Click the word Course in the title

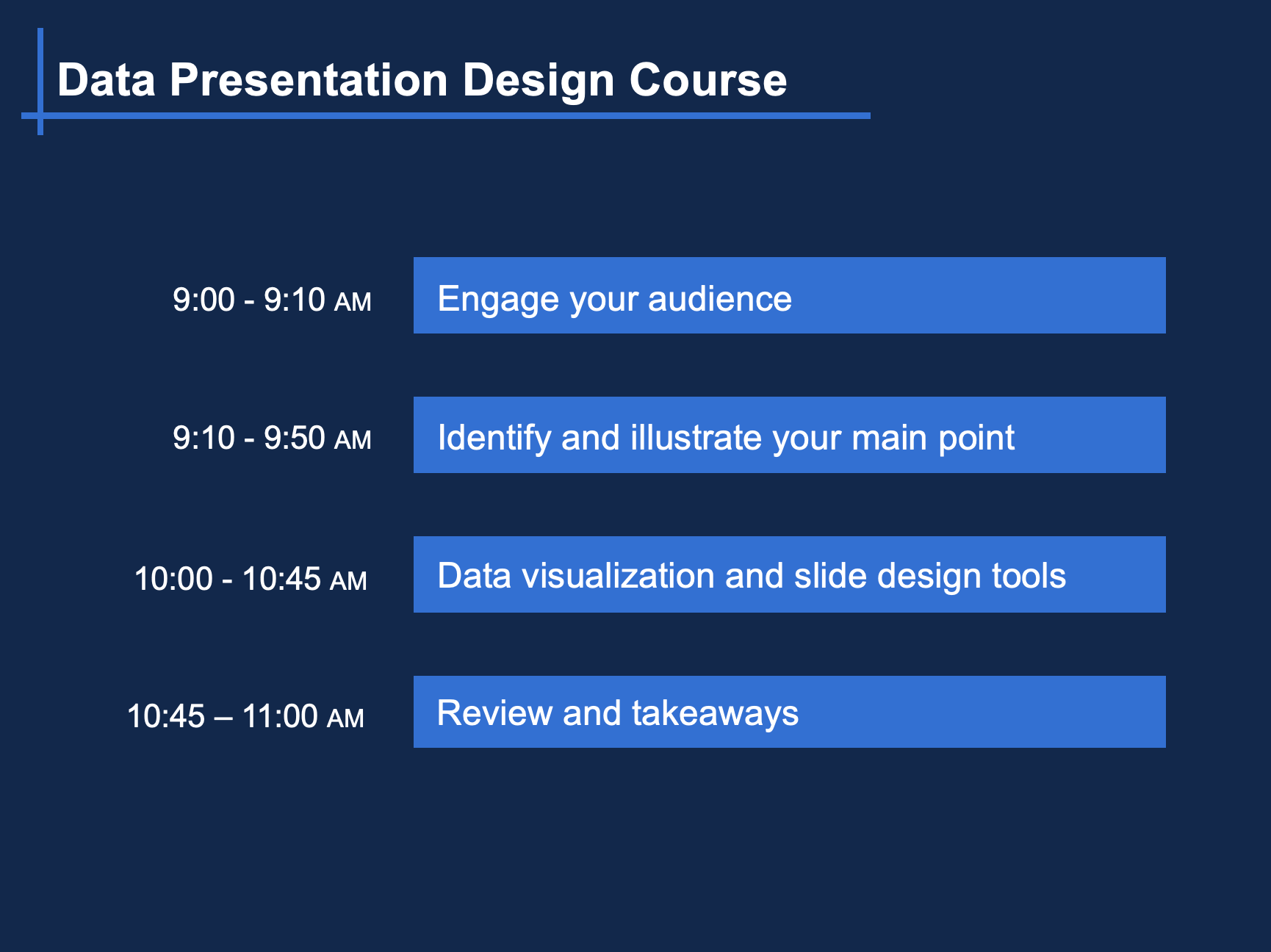[x=707, y=79]
